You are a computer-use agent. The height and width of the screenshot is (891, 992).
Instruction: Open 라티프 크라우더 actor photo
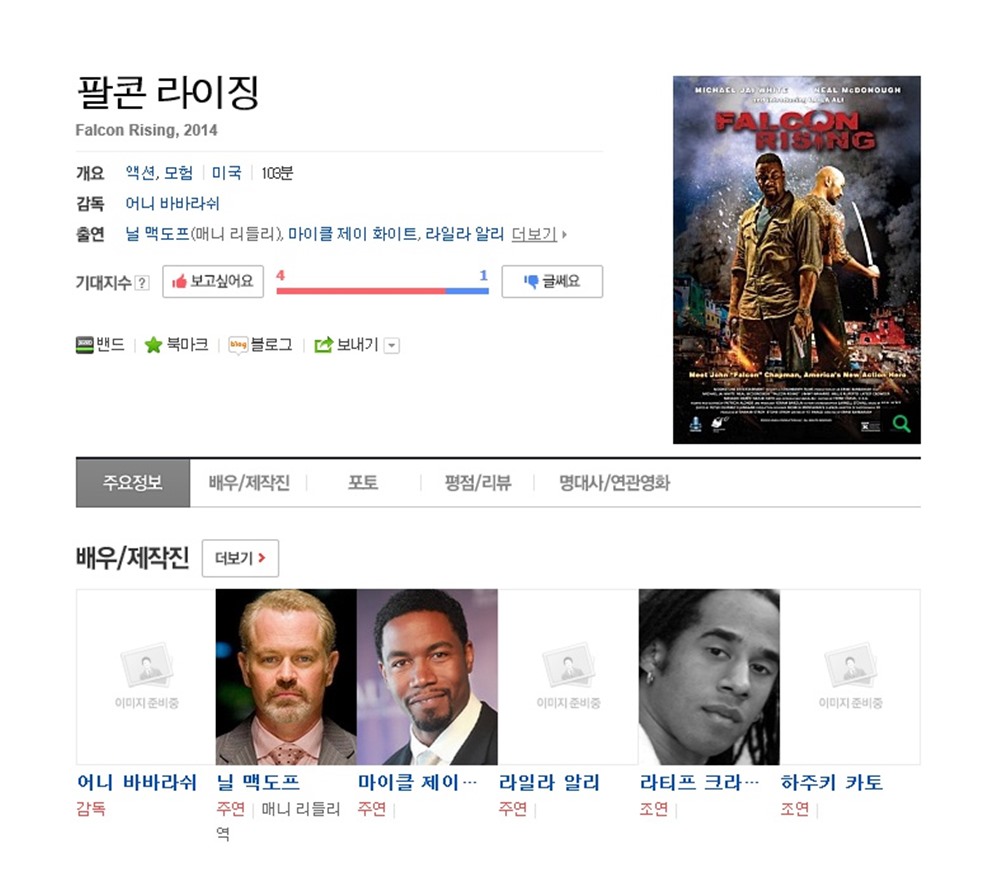709,677
